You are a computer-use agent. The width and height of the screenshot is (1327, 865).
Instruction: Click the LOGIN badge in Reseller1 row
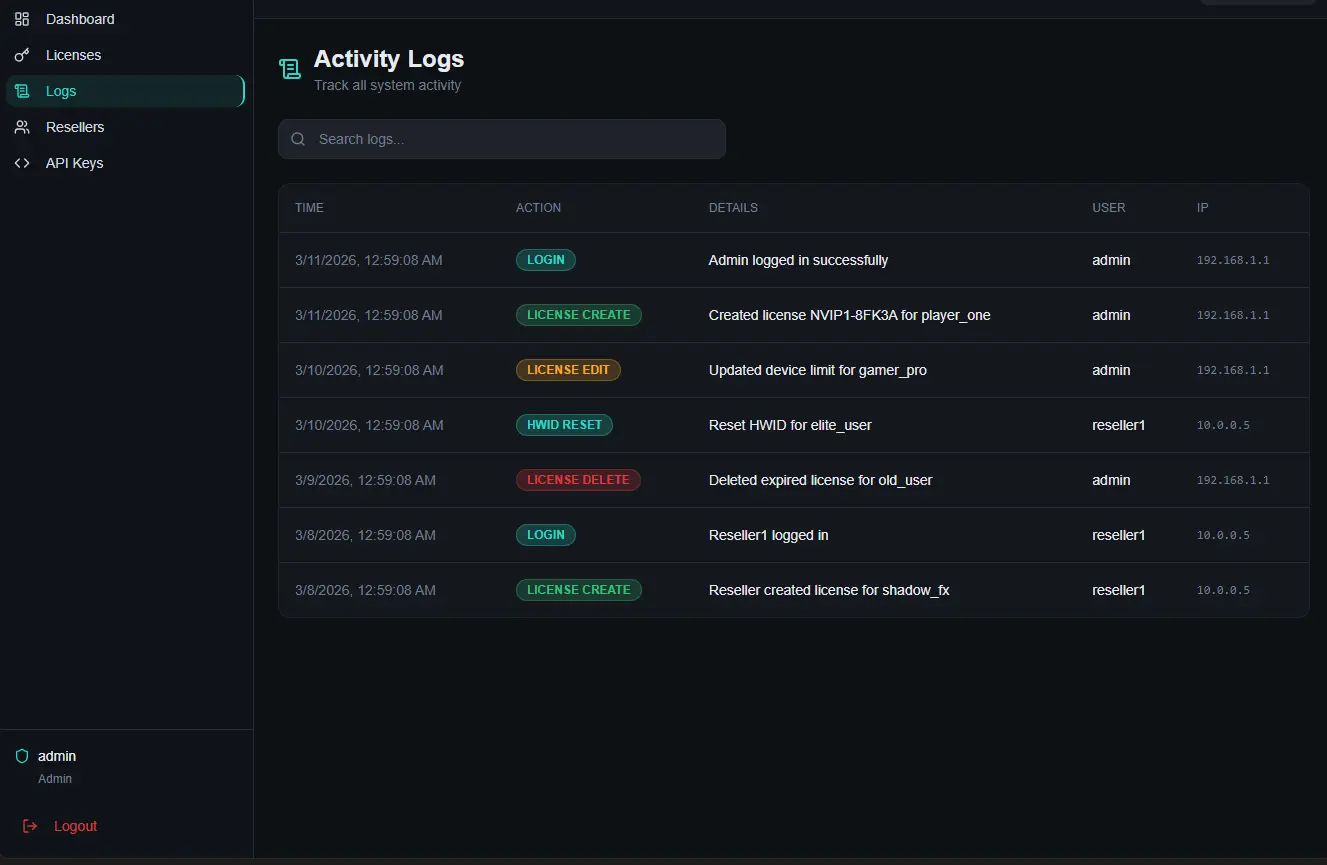[546, 535]
